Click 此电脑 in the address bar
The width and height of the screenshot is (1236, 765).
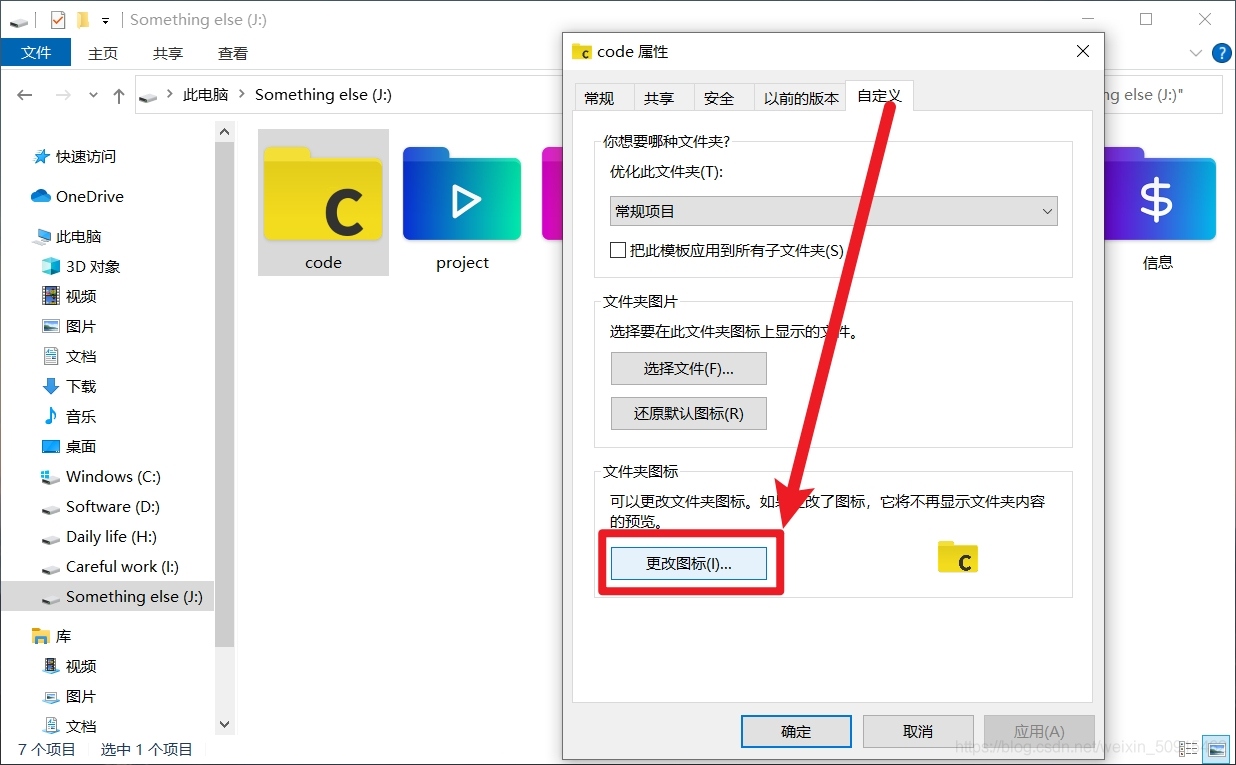pos(205,95)
